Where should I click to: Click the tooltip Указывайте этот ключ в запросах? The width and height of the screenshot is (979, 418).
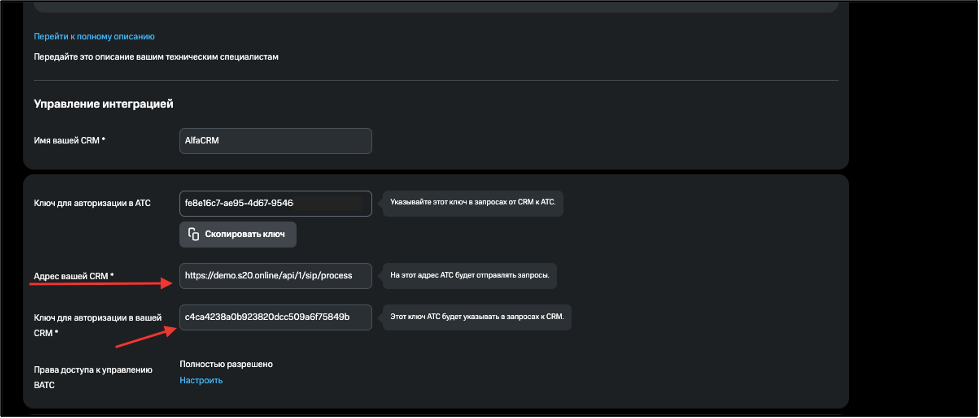pyautogui.click(x=475, y=204)
